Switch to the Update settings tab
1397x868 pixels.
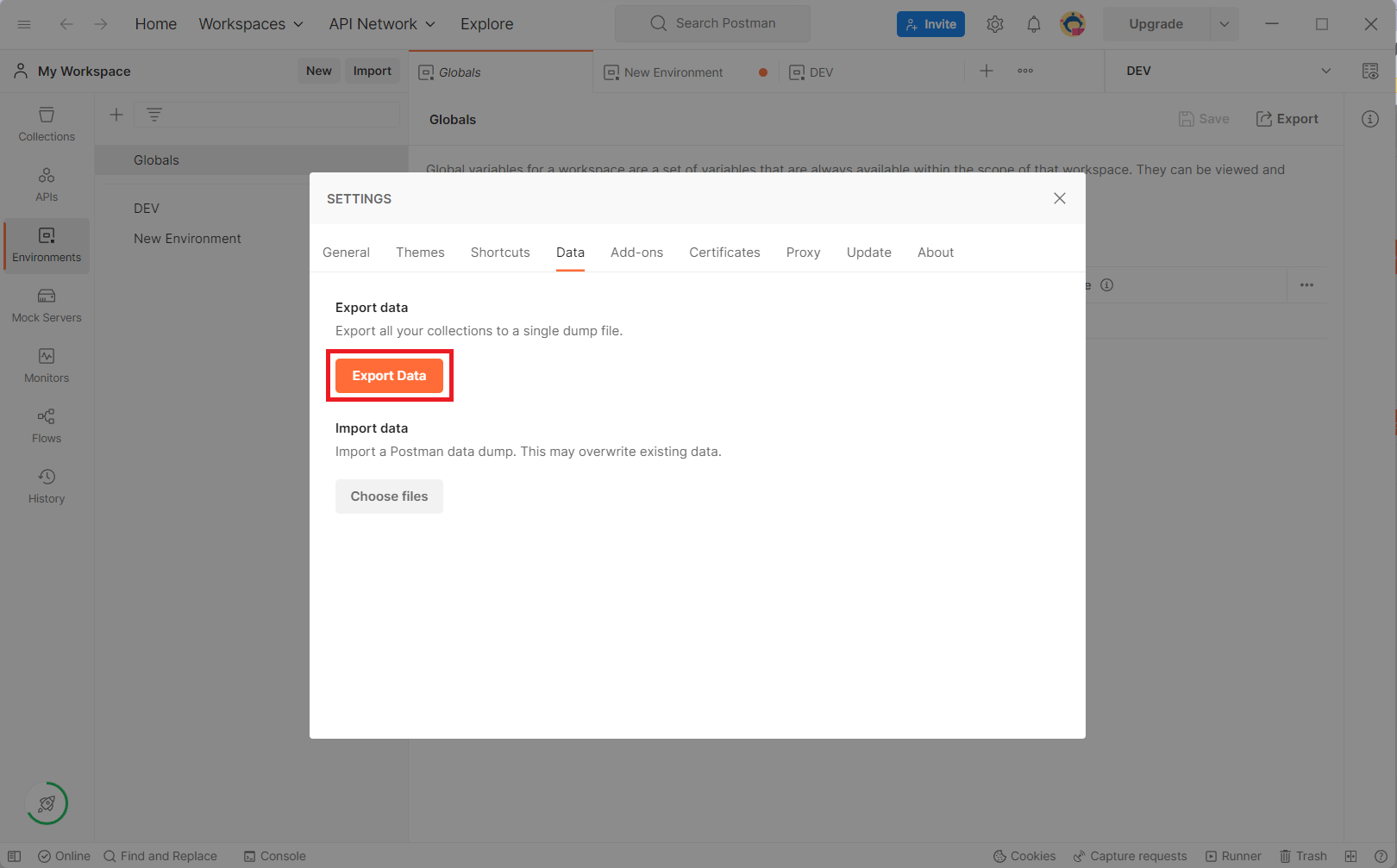868,253
